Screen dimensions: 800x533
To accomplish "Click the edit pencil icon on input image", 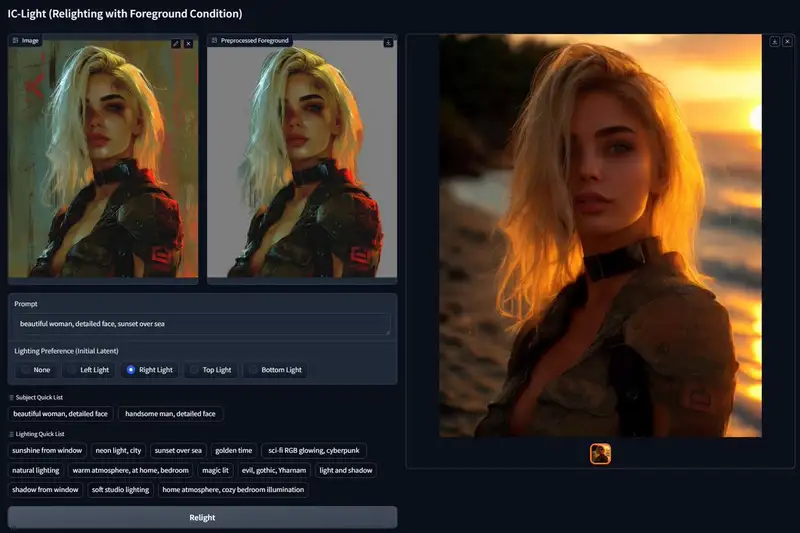I will point(176,44).
